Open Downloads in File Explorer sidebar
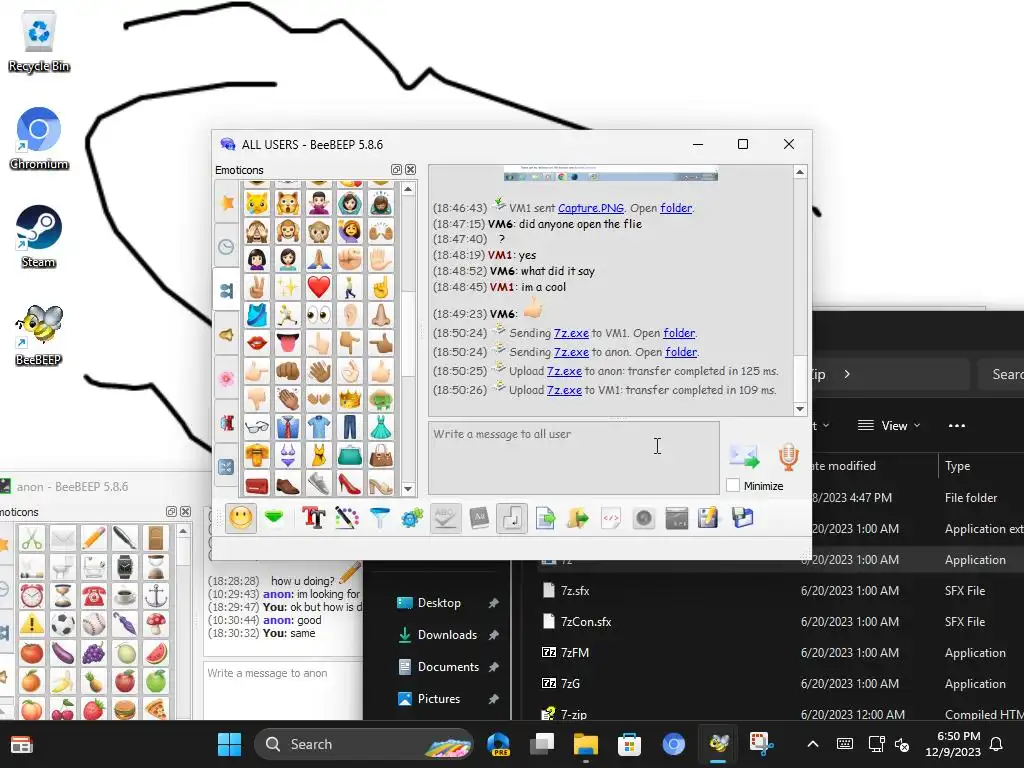Screen dimensions: 1024x768 click(447, 635)
